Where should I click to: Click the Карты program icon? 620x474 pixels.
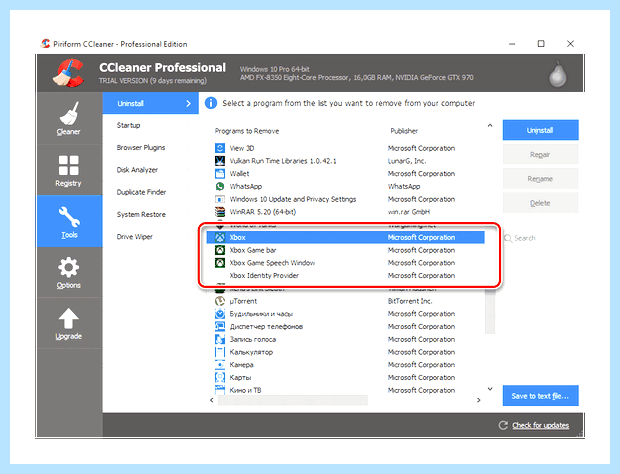pyautogui.click(x=220, y=378)
